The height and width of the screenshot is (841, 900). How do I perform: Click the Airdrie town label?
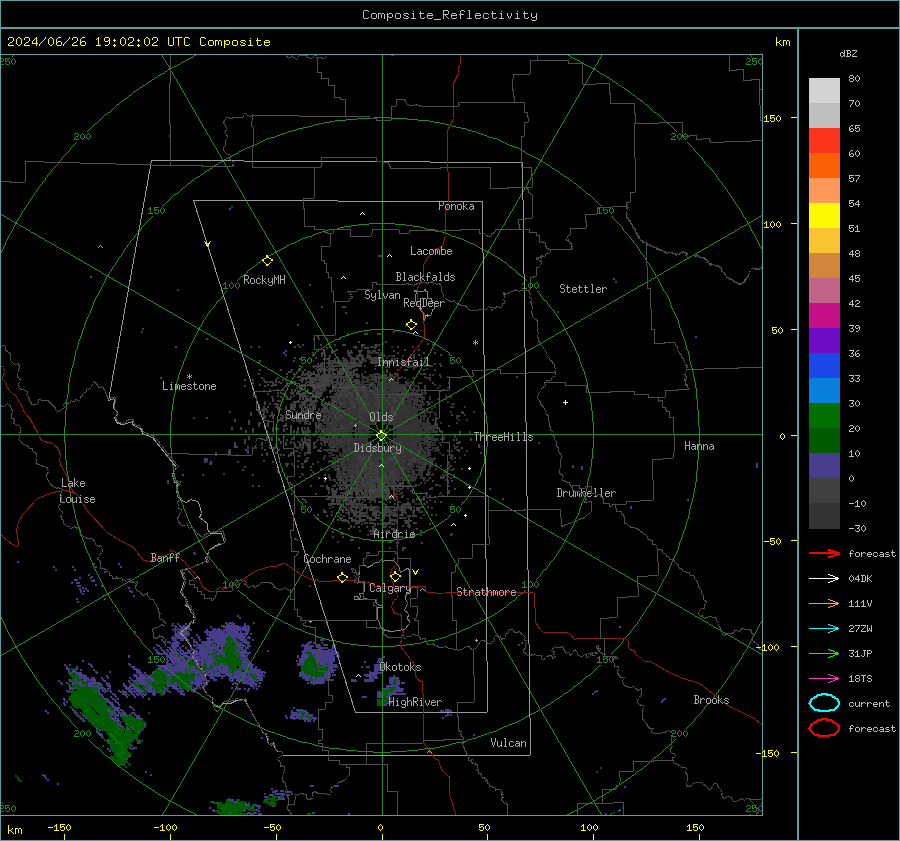click(x=394, y=534)
